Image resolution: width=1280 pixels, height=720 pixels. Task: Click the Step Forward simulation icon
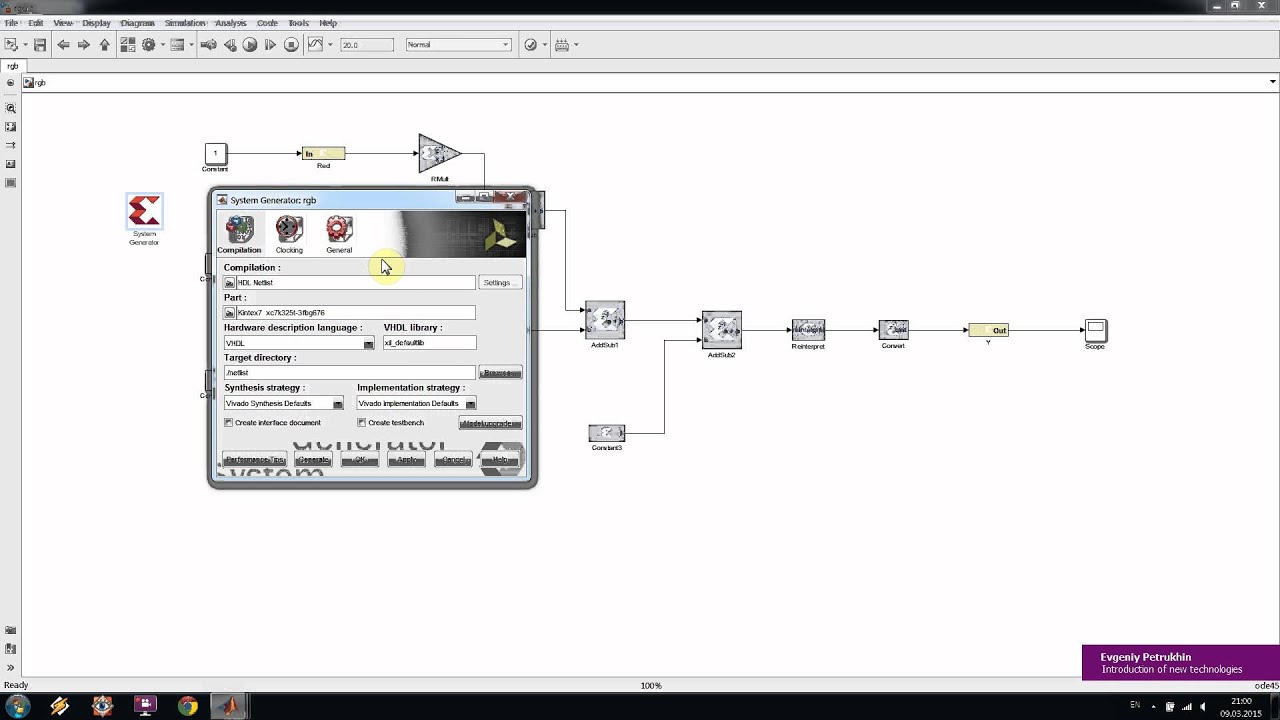(x=270, y=45)
